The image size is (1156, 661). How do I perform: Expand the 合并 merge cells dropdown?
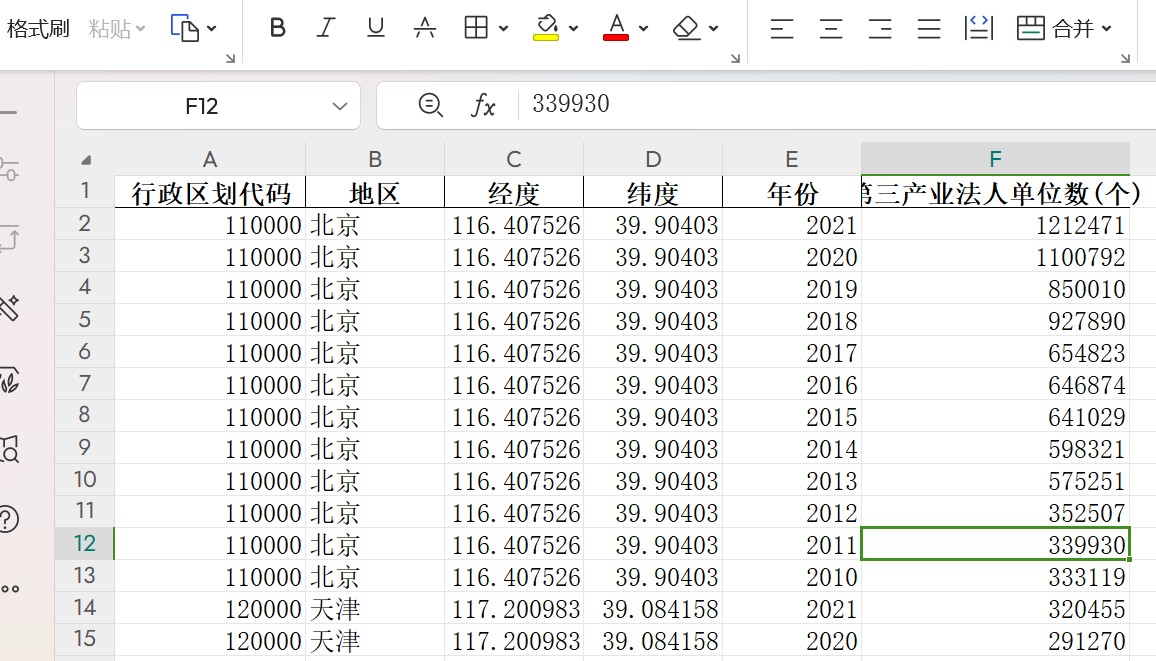tap(1106, 29)
